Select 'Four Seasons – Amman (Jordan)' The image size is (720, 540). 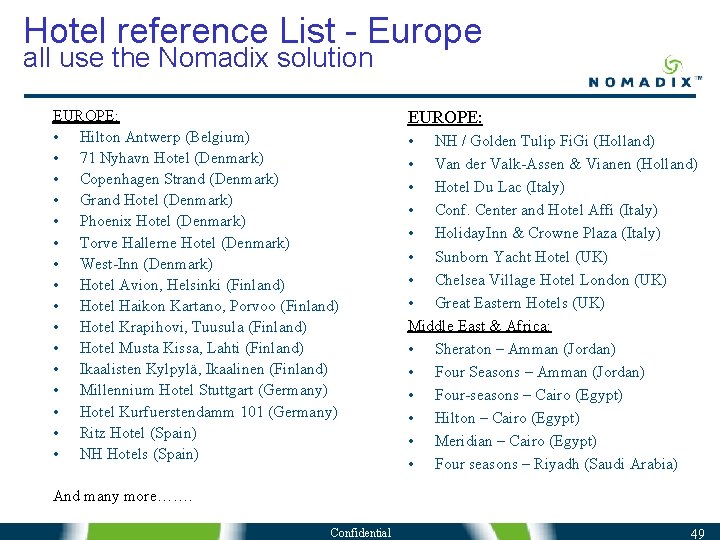(x=540, y=372)
